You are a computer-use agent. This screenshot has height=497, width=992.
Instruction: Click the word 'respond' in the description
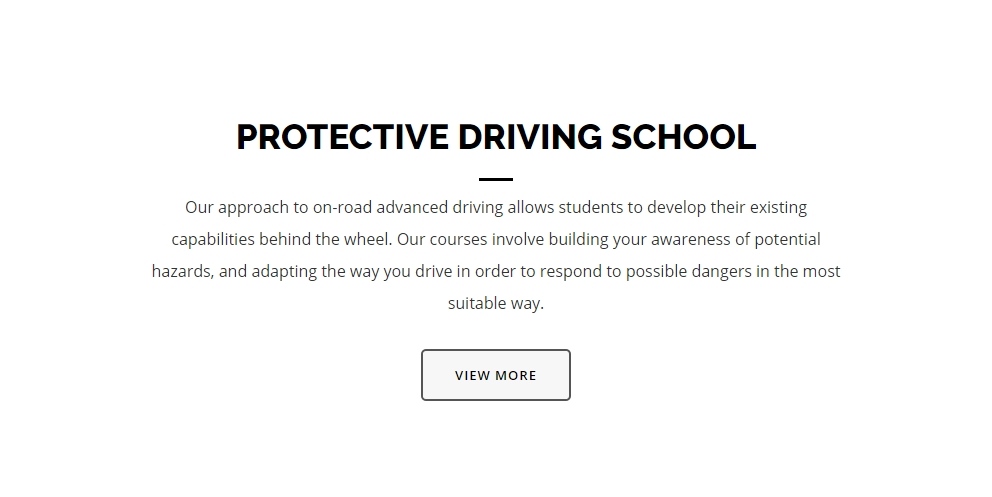pyautogui.click(x=571, y=273)
